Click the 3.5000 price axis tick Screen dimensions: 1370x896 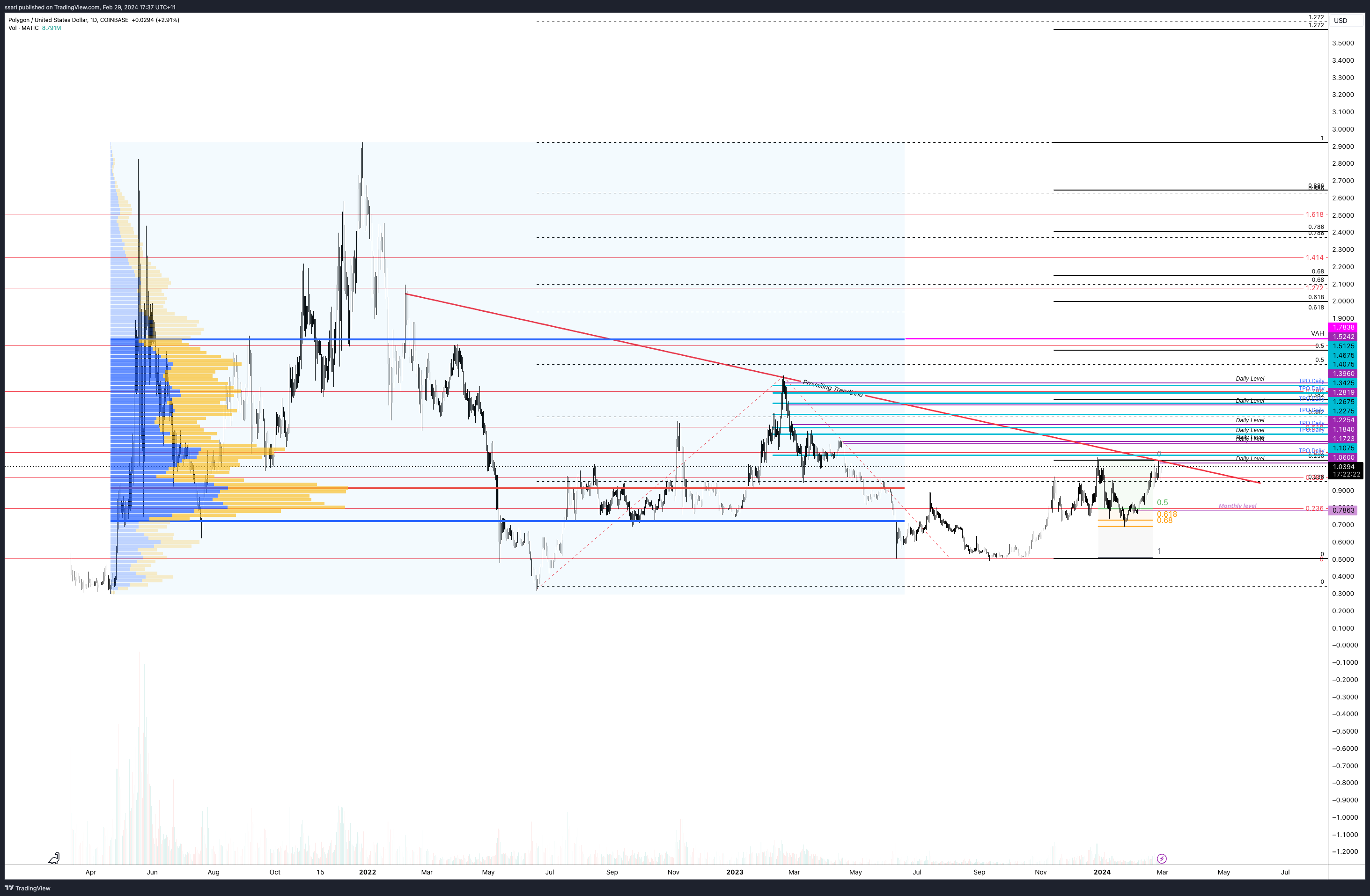pyautogui.click(x=1342, y=43)
